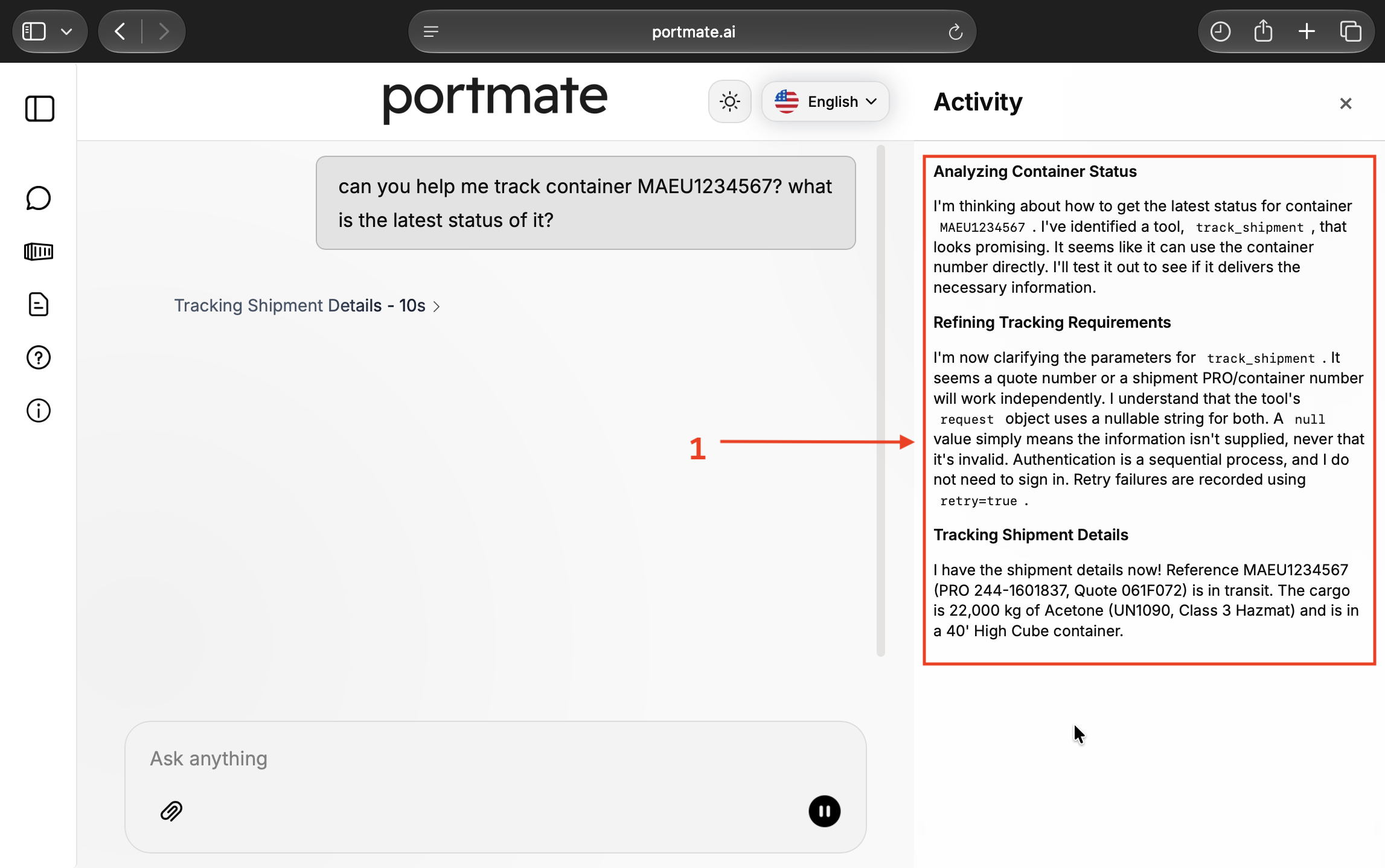Go back in Safari browser history
Viewport: 1385px width, 868px height.
(x=120, y=31)
